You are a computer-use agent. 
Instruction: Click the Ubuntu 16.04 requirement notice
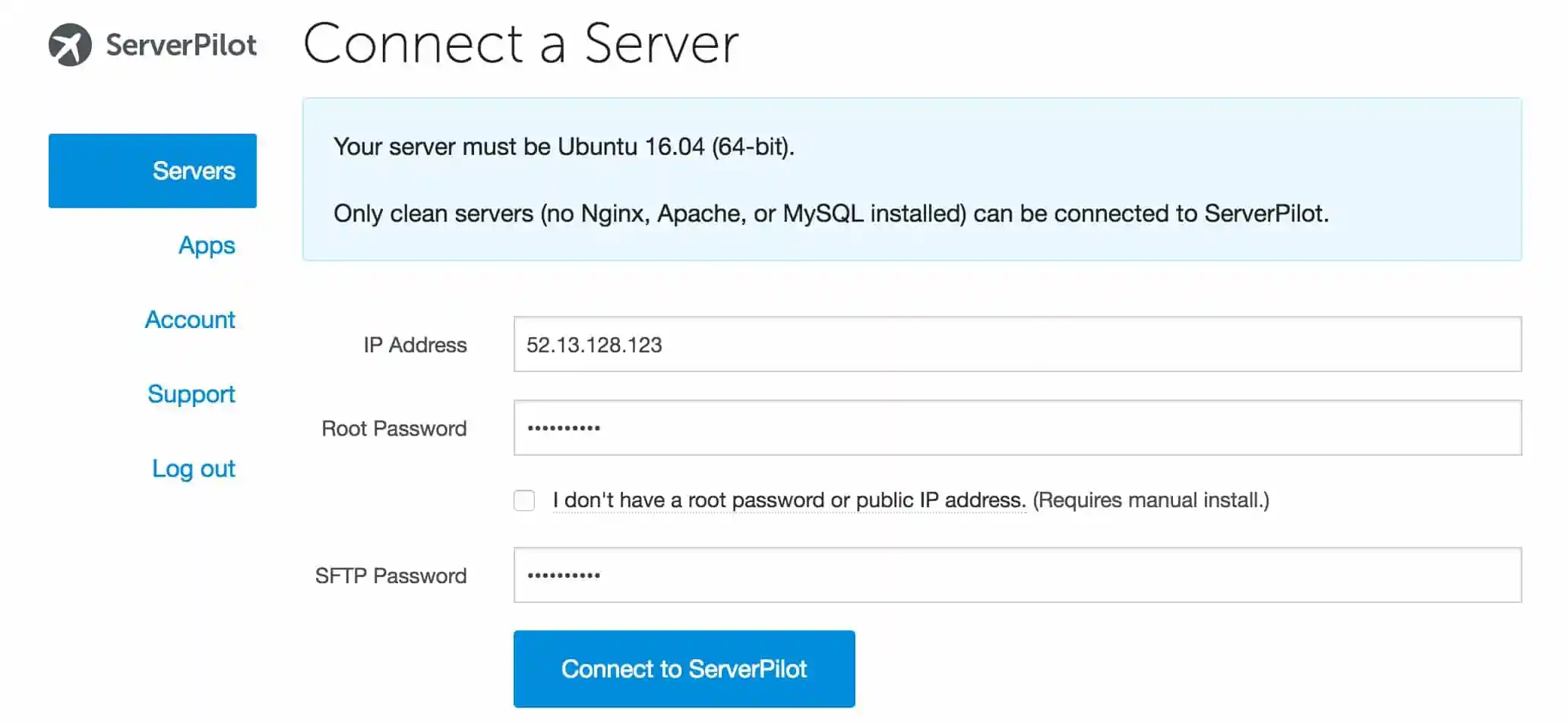564,147
